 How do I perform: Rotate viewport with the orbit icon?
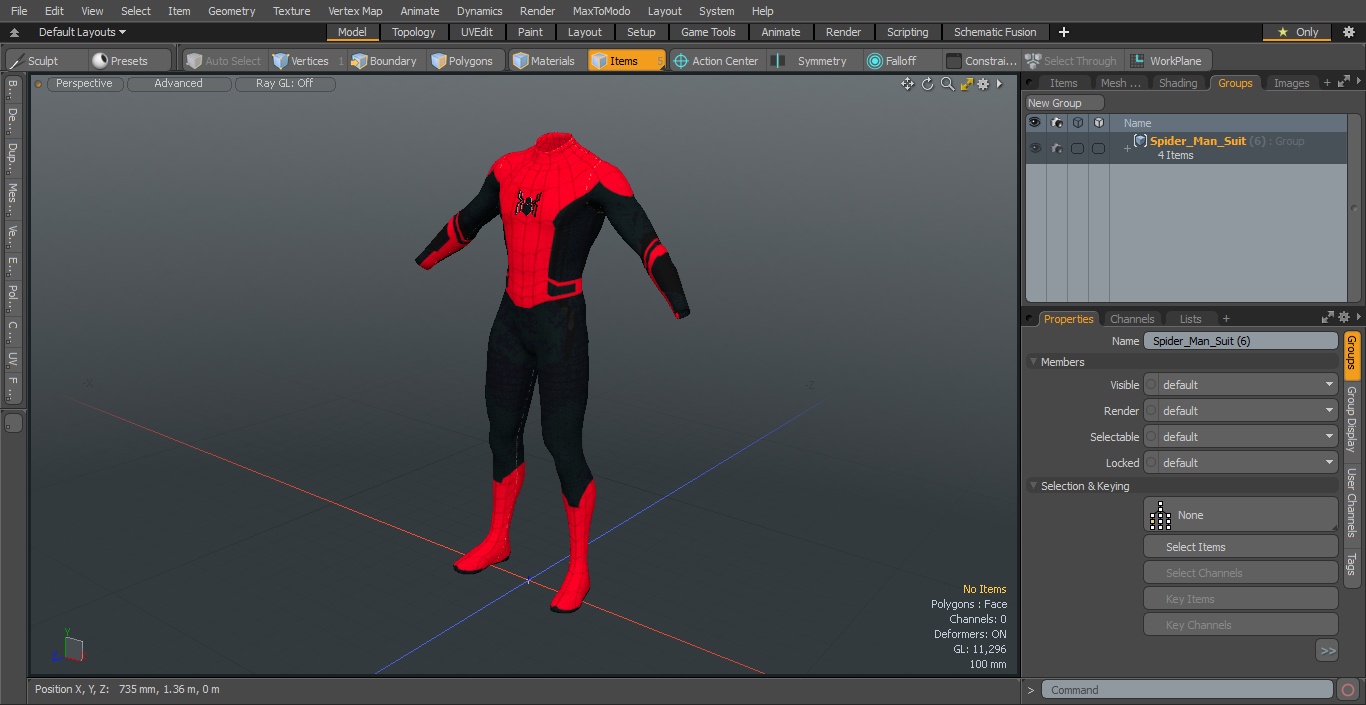click(x=927, y=84)
